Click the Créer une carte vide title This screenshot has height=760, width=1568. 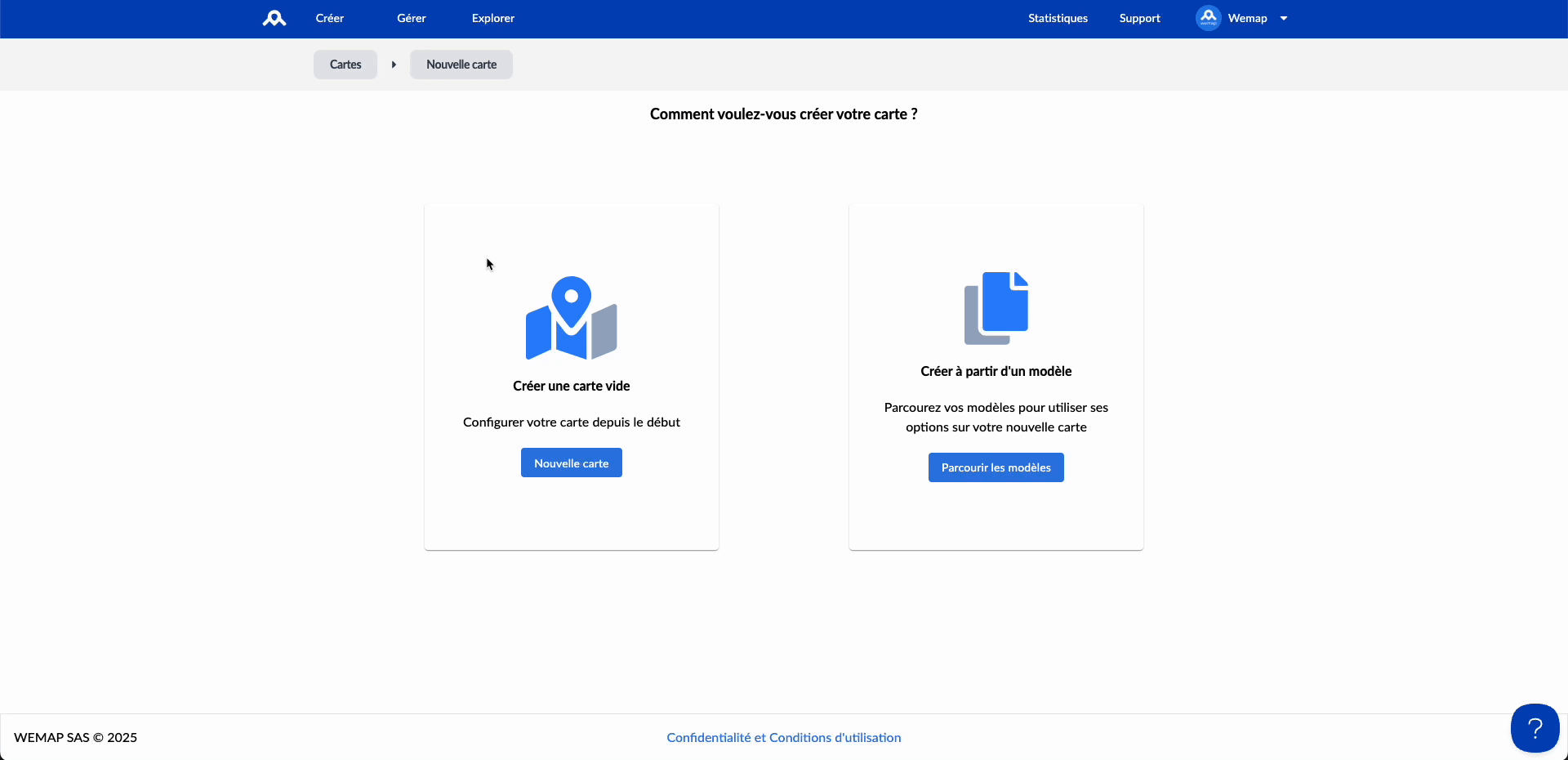pyautogui.click(x=572, y=386)
